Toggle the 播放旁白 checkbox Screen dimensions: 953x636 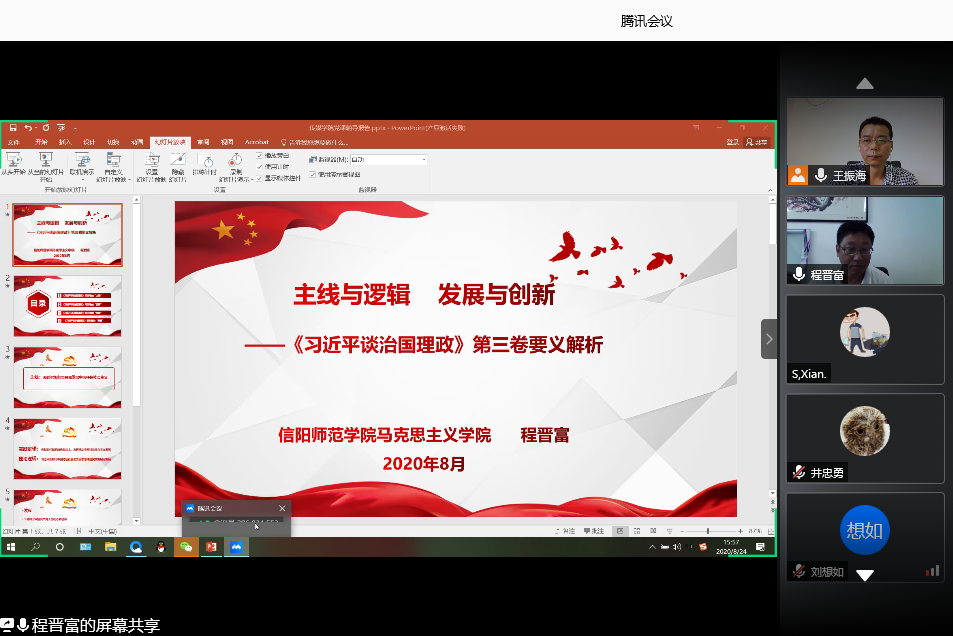coord(260,156)
